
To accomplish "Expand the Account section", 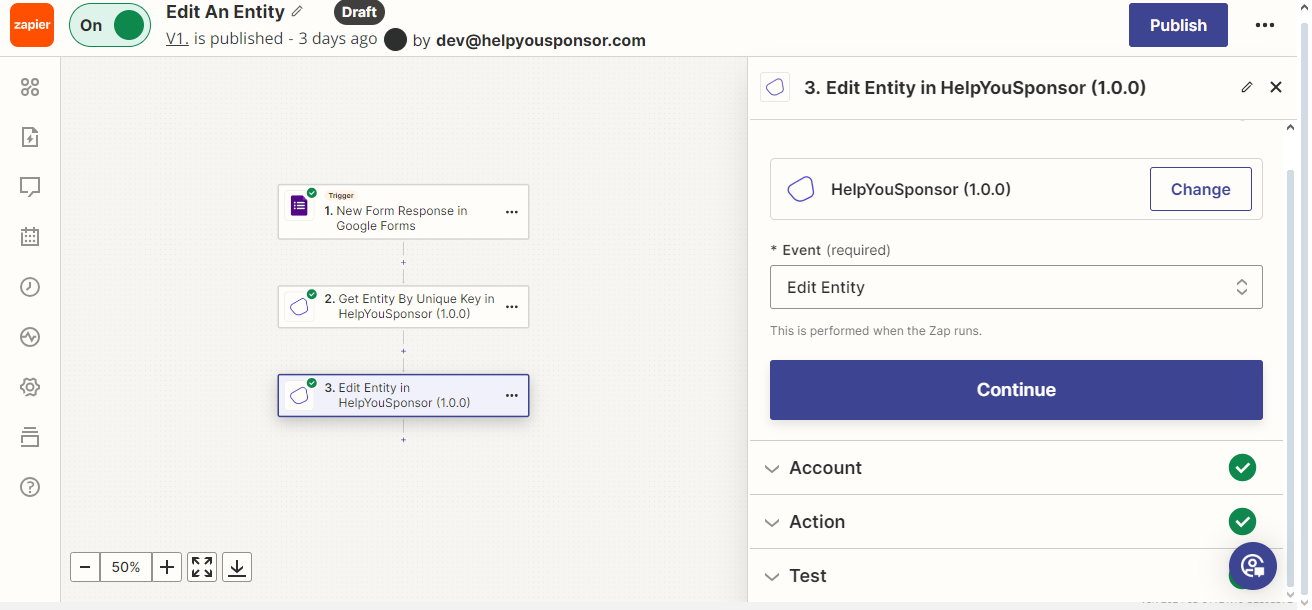I will click(1016, 468).
